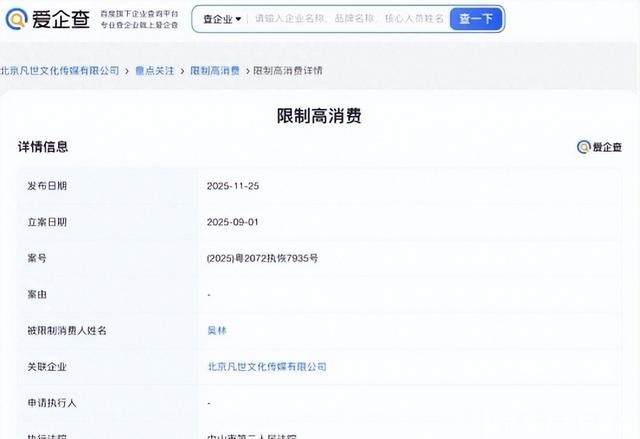
Task: Click the 爱企查 watermark logo beside 详情信息
Action: 599,147
